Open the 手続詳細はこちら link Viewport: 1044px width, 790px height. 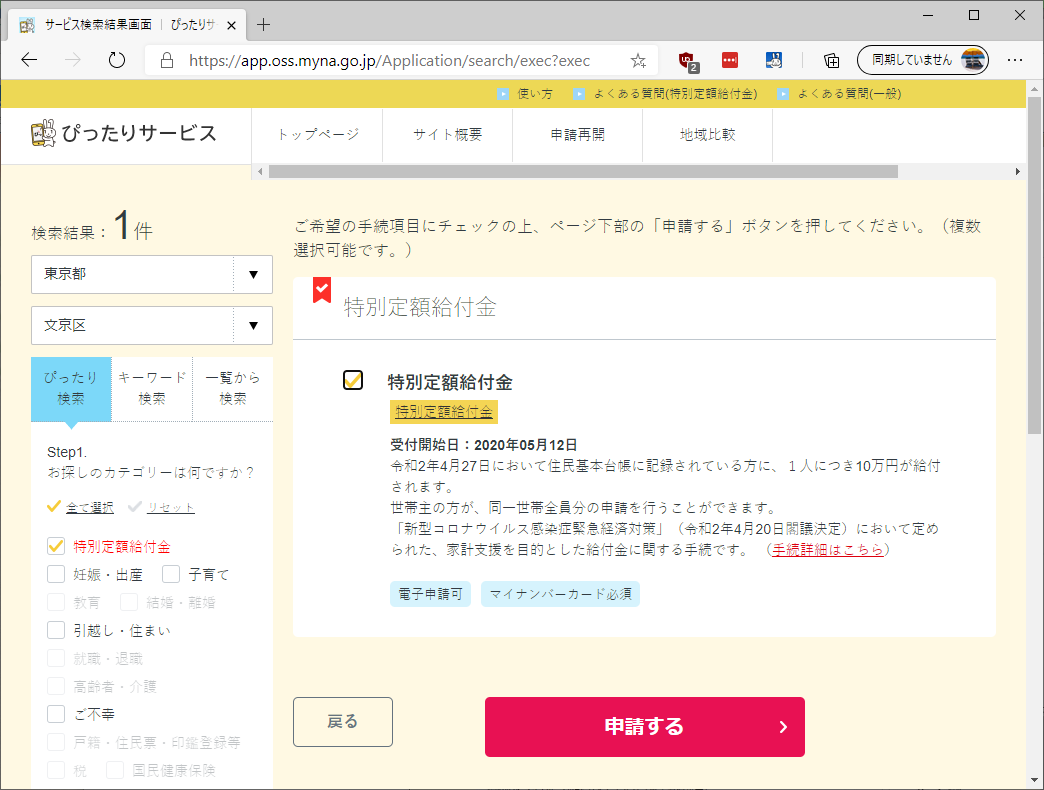(828, 550)
